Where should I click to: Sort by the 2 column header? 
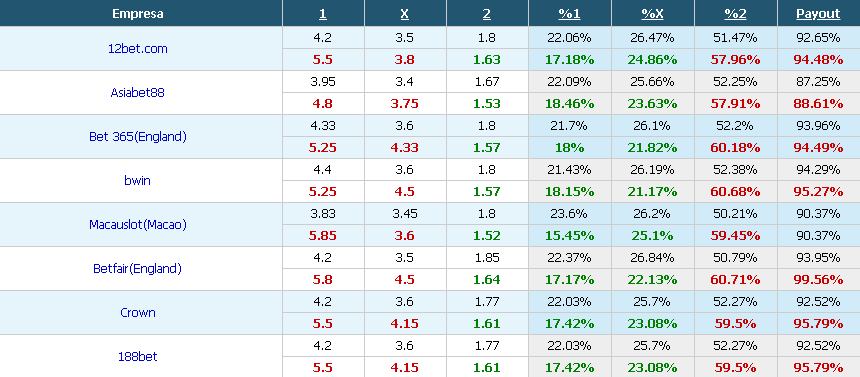(486, 14)
